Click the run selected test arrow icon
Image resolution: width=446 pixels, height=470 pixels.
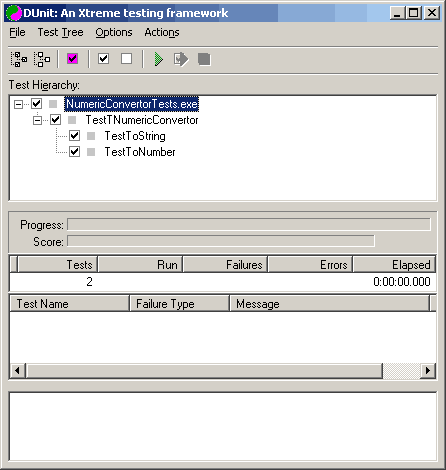tap(181, 59)
